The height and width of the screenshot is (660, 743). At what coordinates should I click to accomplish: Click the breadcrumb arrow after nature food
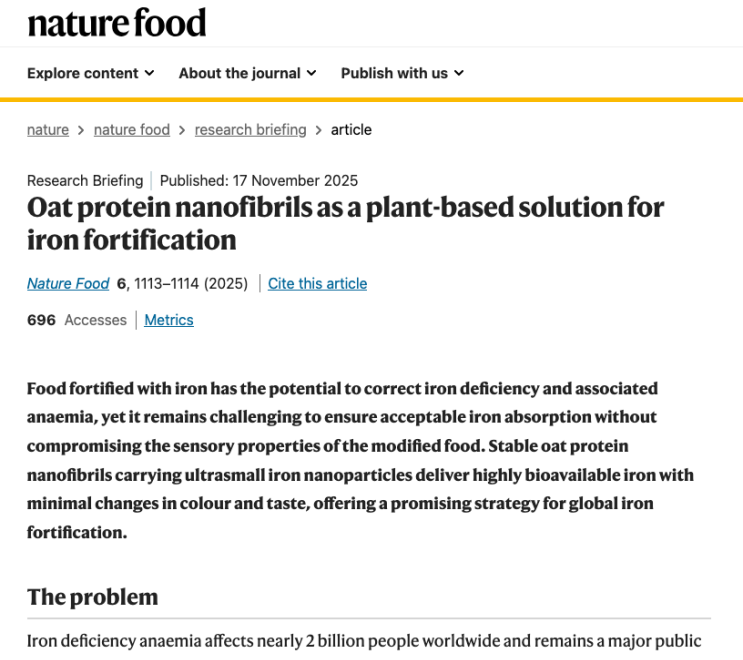(x=182, y=130)
